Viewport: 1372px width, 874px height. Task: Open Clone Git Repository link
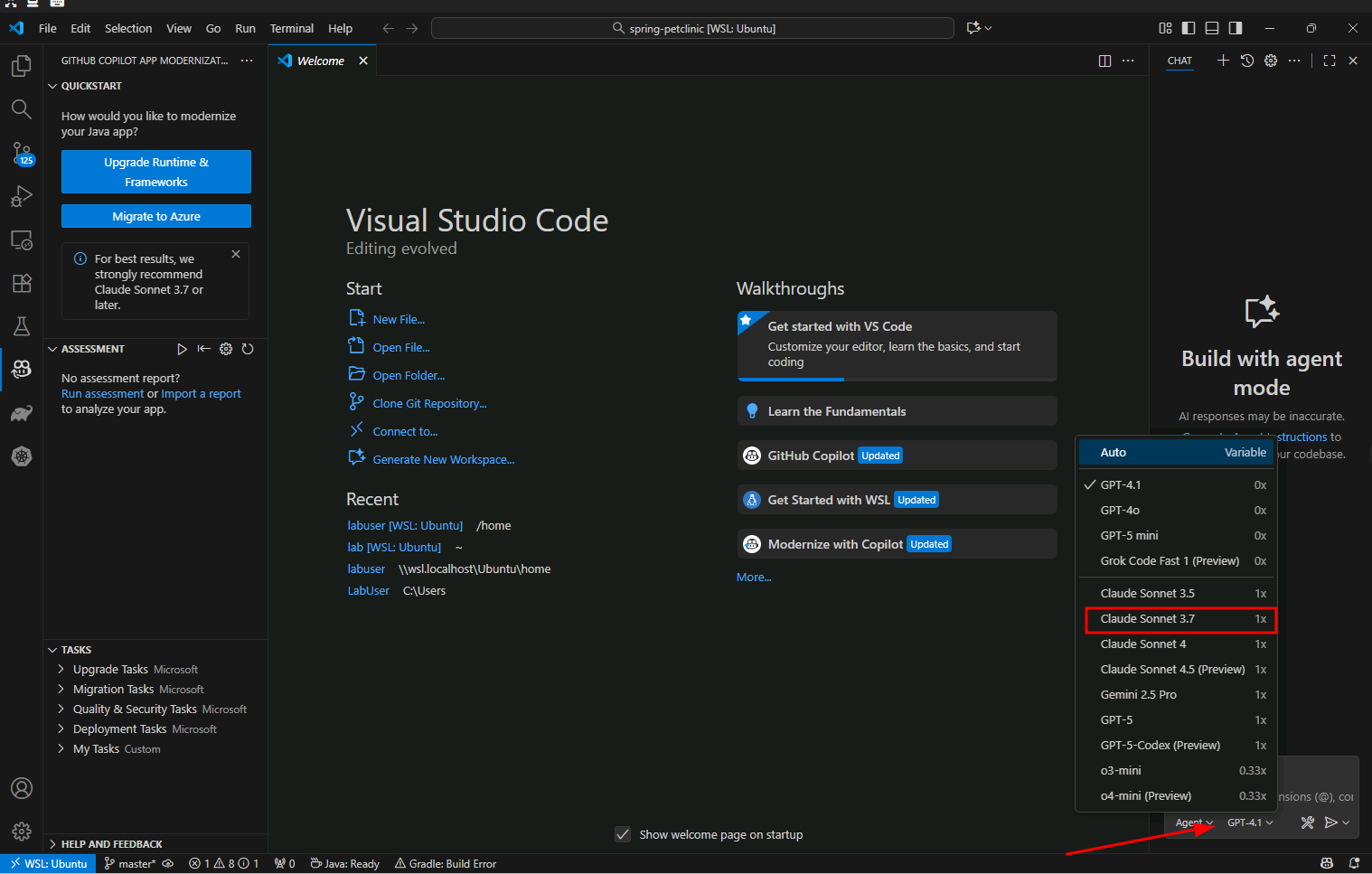(427, 403)
